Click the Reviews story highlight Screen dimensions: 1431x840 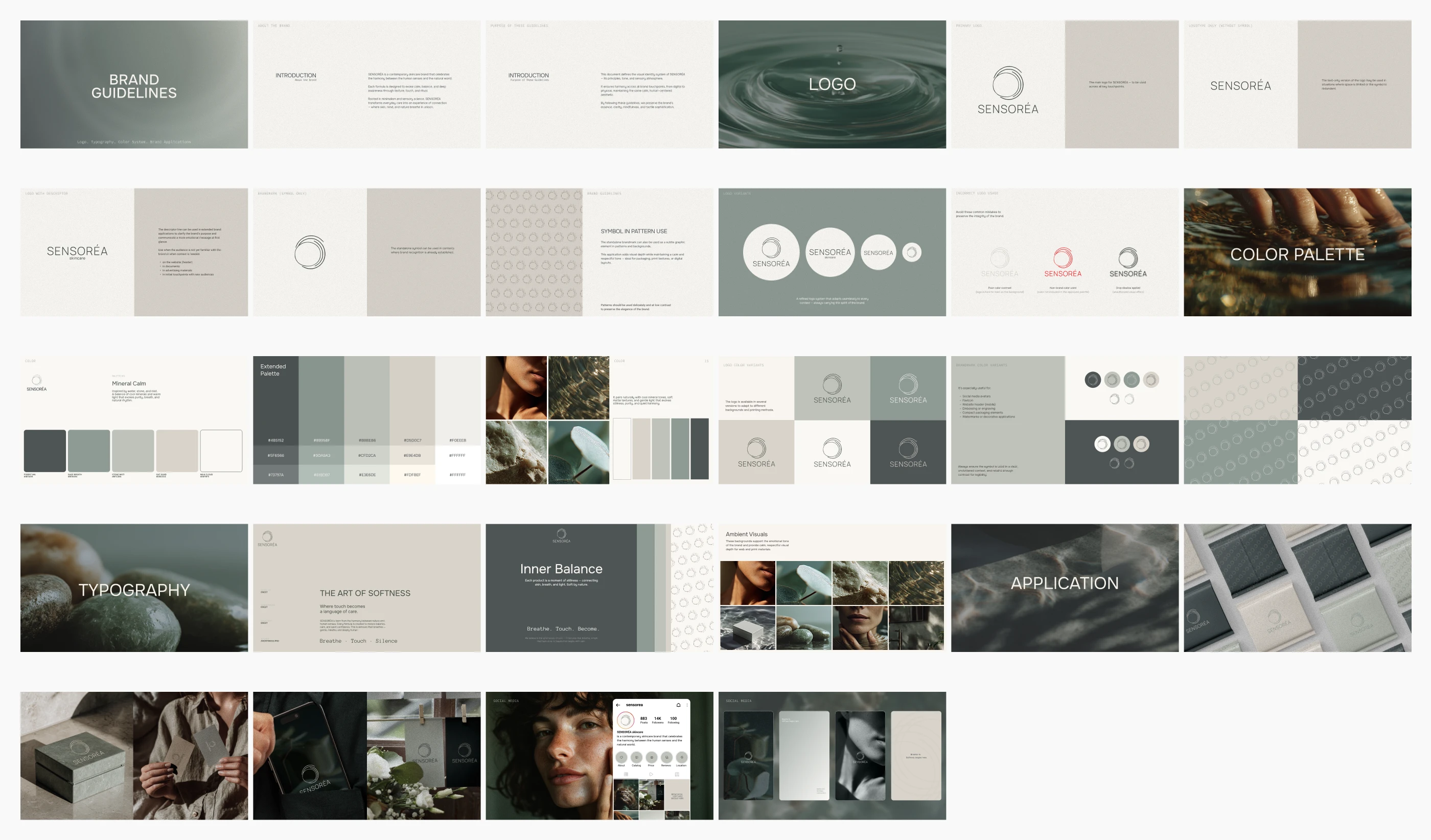[666, 757]
